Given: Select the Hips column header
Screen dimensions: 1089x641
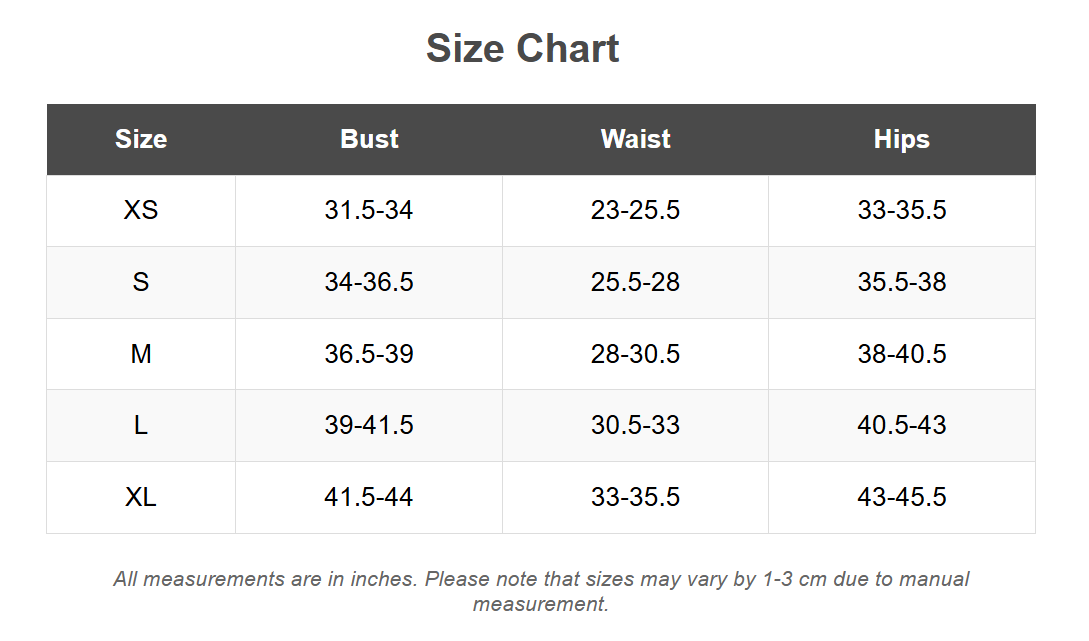Looking at the screenshot, I should [x=901, y=139].
